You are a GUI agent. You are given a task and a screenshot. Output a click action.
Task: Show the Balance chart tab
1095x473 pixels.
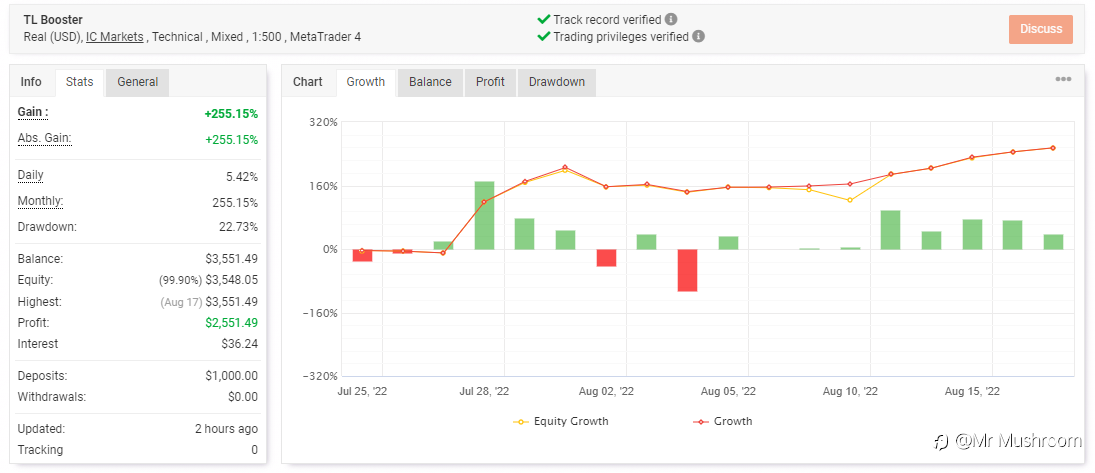[x=430, y=82]
